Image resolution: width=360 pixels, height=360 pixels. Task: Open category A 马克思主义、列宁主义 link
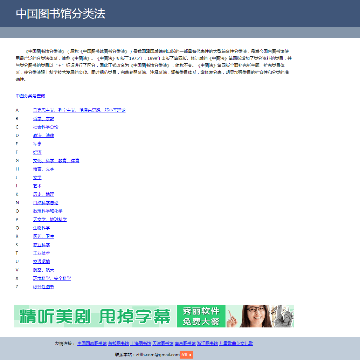pyautogui.click(x=79, y=110)
